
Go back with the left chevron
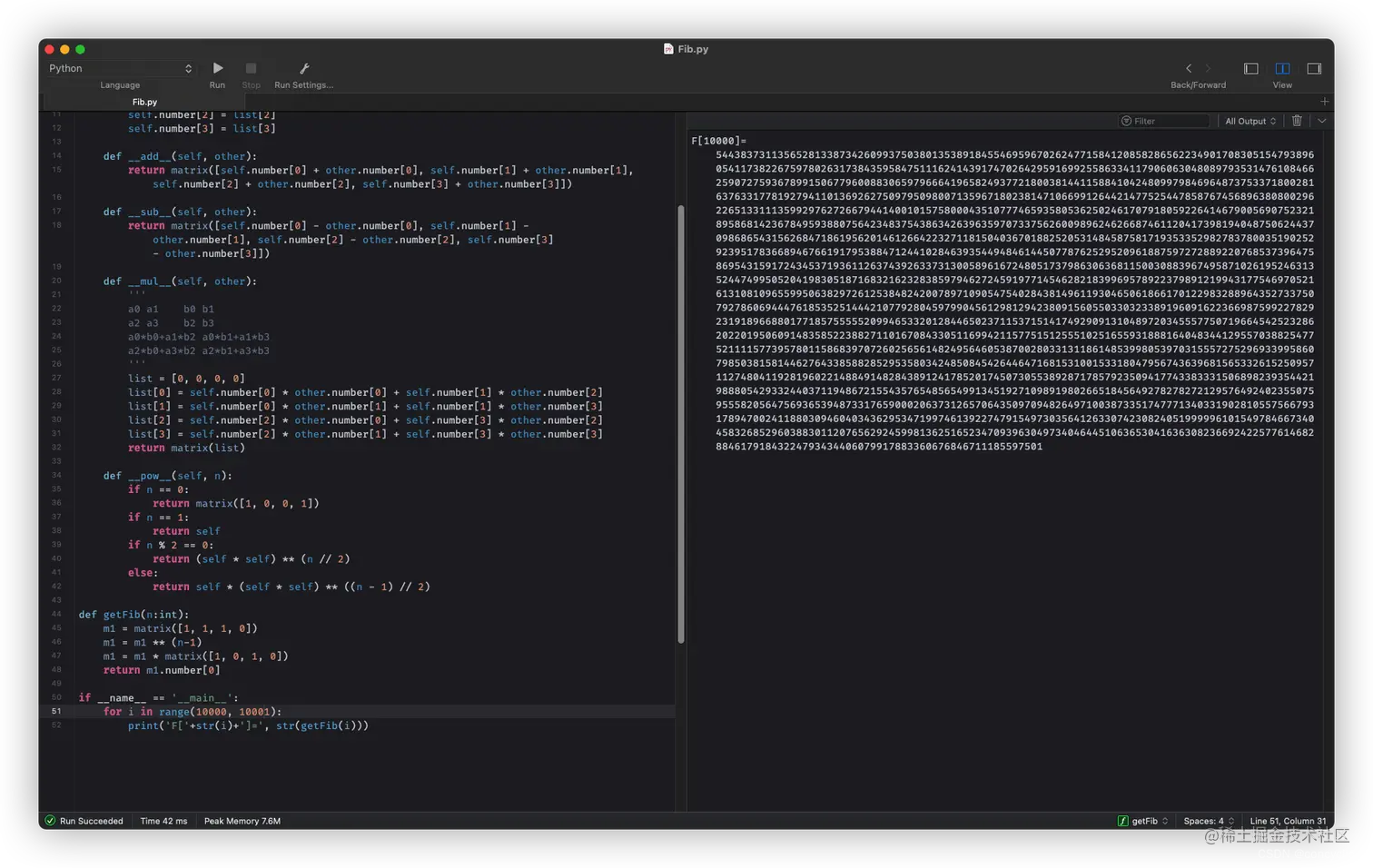(x=1189, y=69)
